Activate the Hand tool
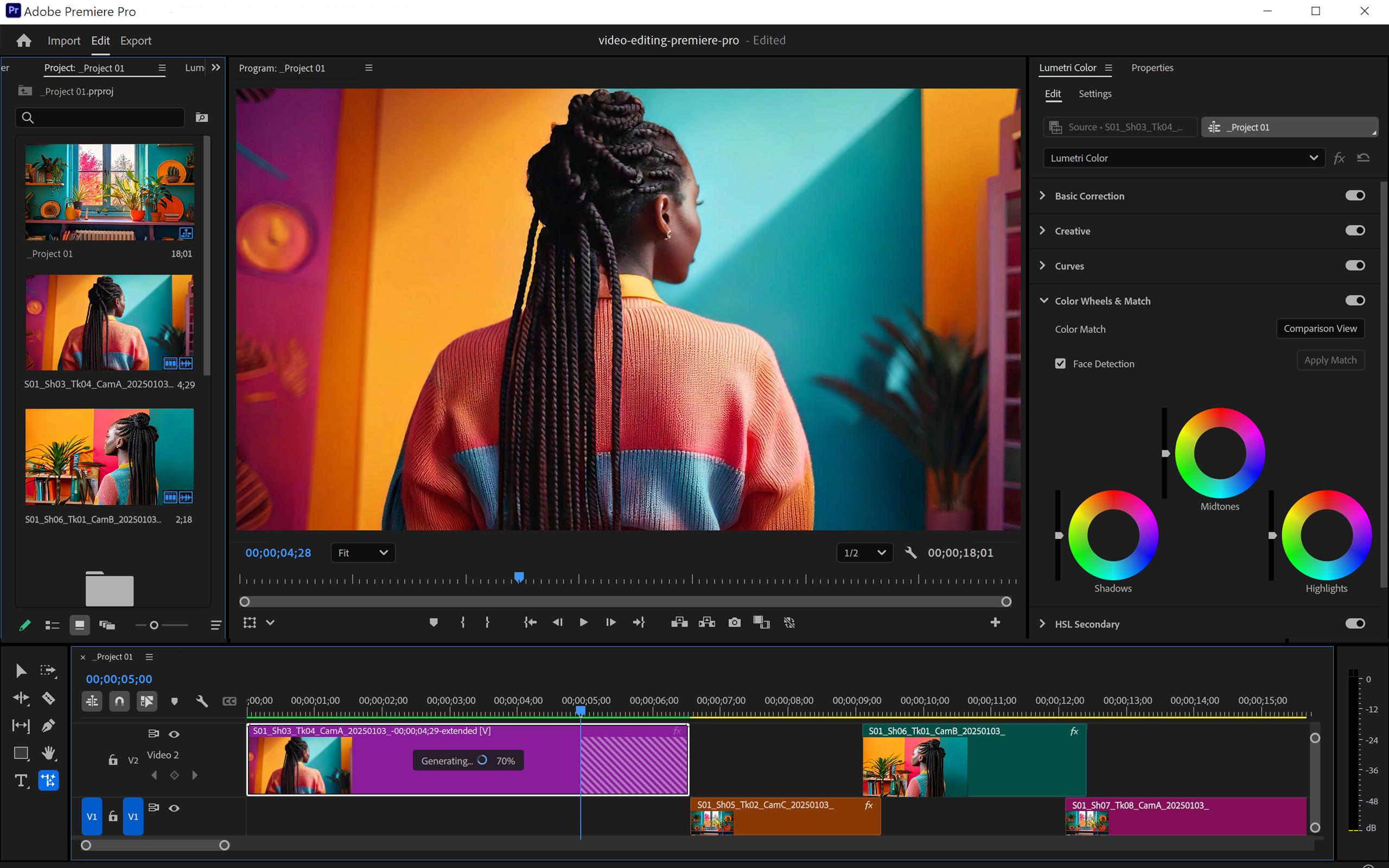This screenshot has height=868, width=1389. (49, 752)
